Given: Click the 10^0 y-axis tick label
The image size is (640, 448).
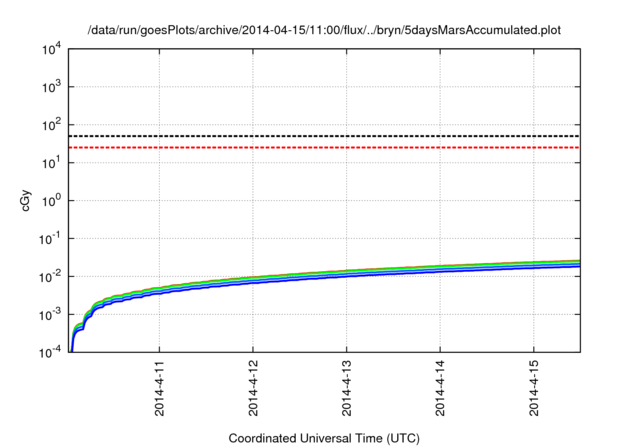Looking at the screenshot, I should [51, 201].
